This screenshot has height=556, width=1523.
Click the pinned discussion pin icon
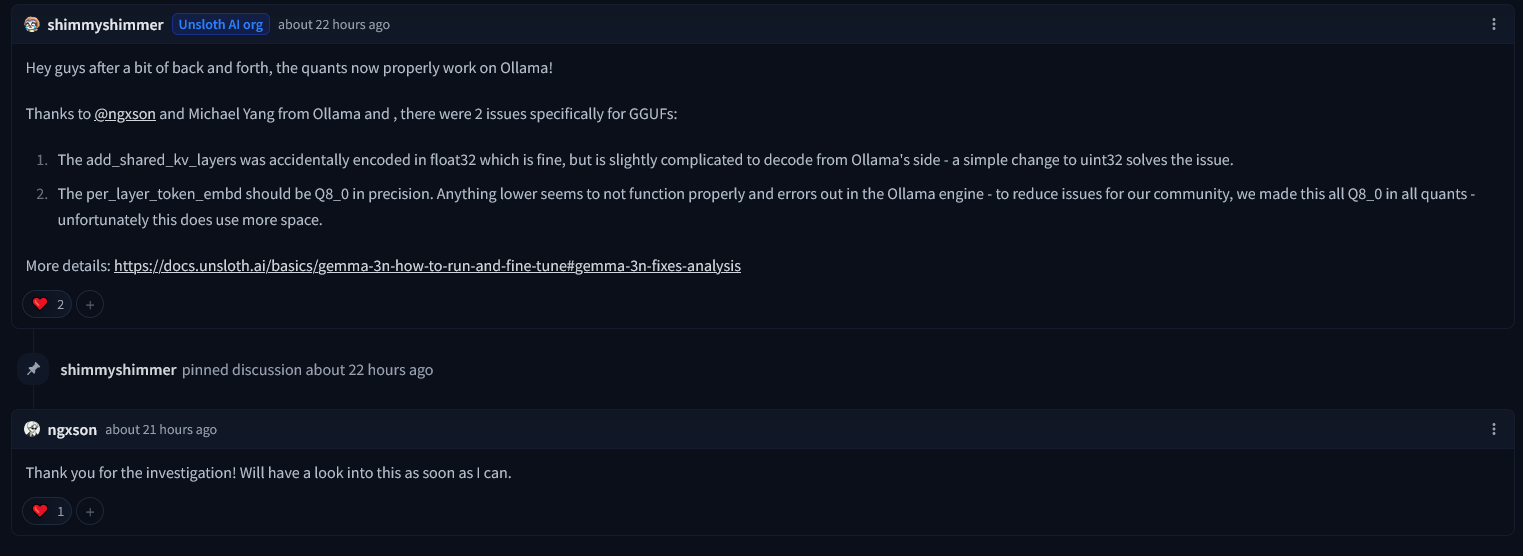[33, 369]
